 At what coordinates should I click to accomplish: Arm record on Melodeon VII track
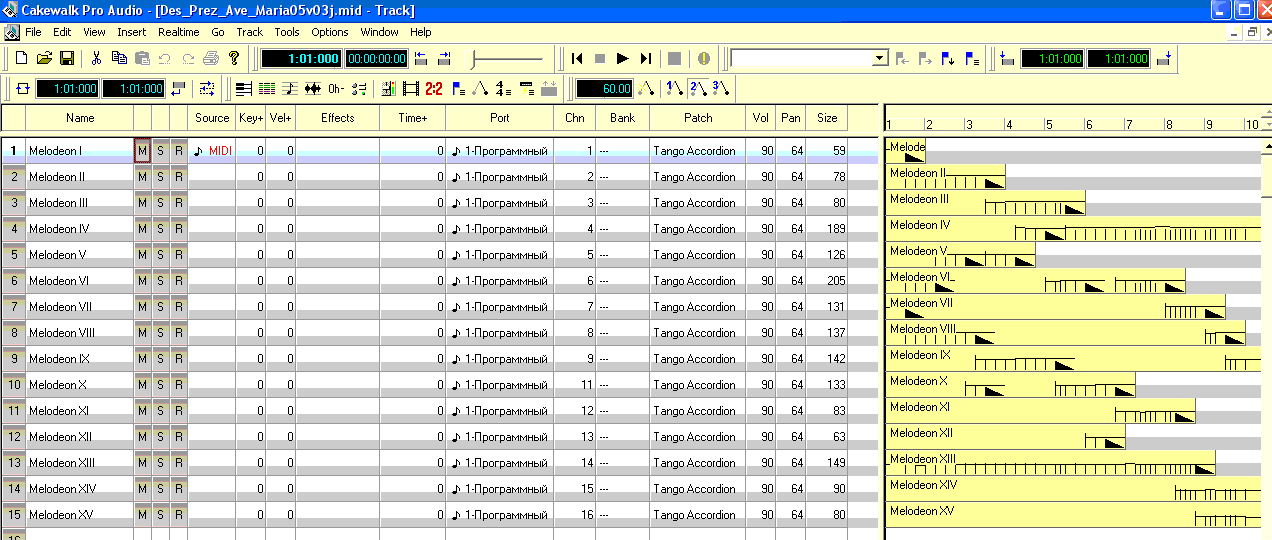click(x=178, y=307)
